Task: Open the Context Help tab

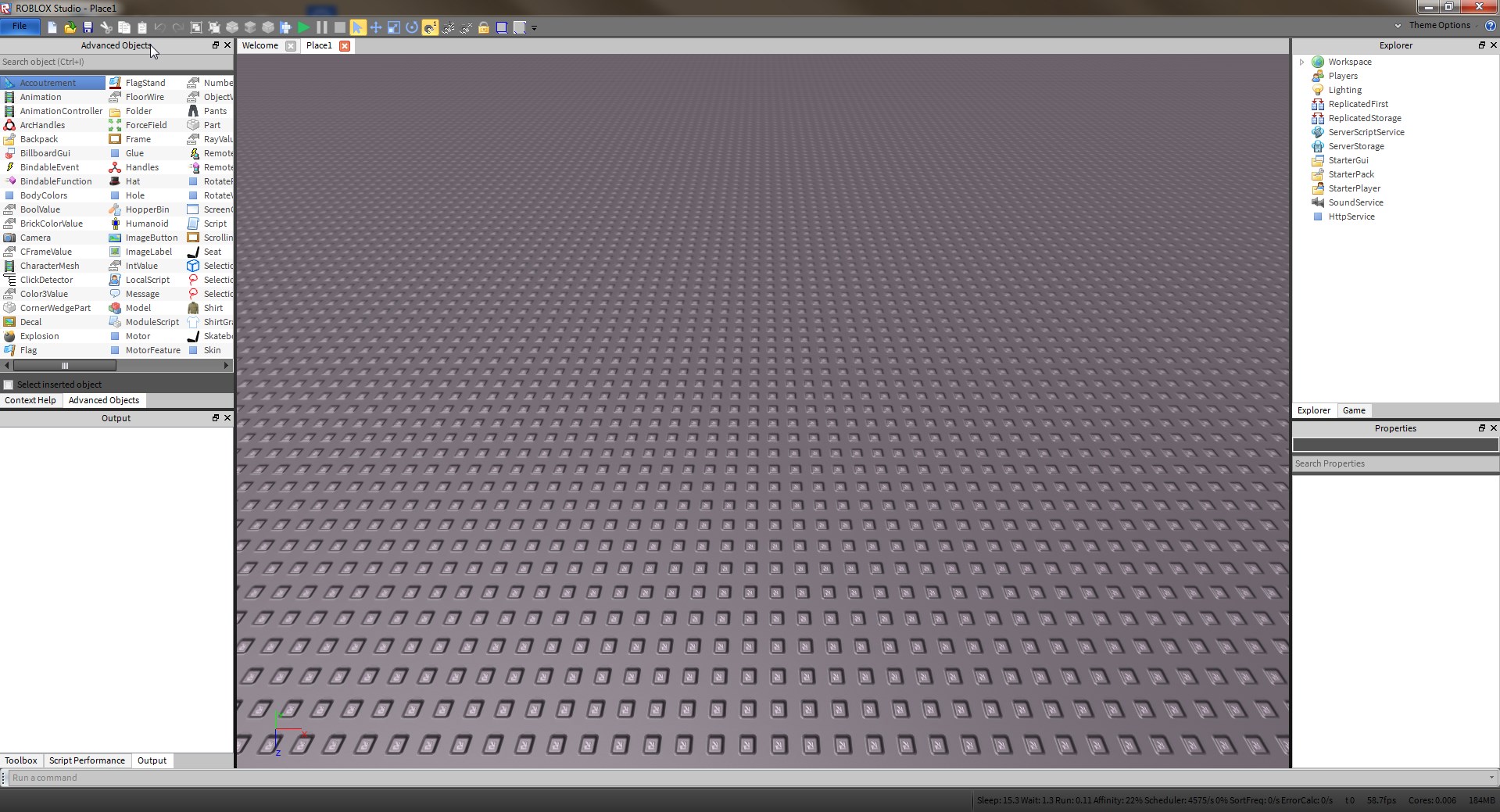Action: click(x=30, y=400)
